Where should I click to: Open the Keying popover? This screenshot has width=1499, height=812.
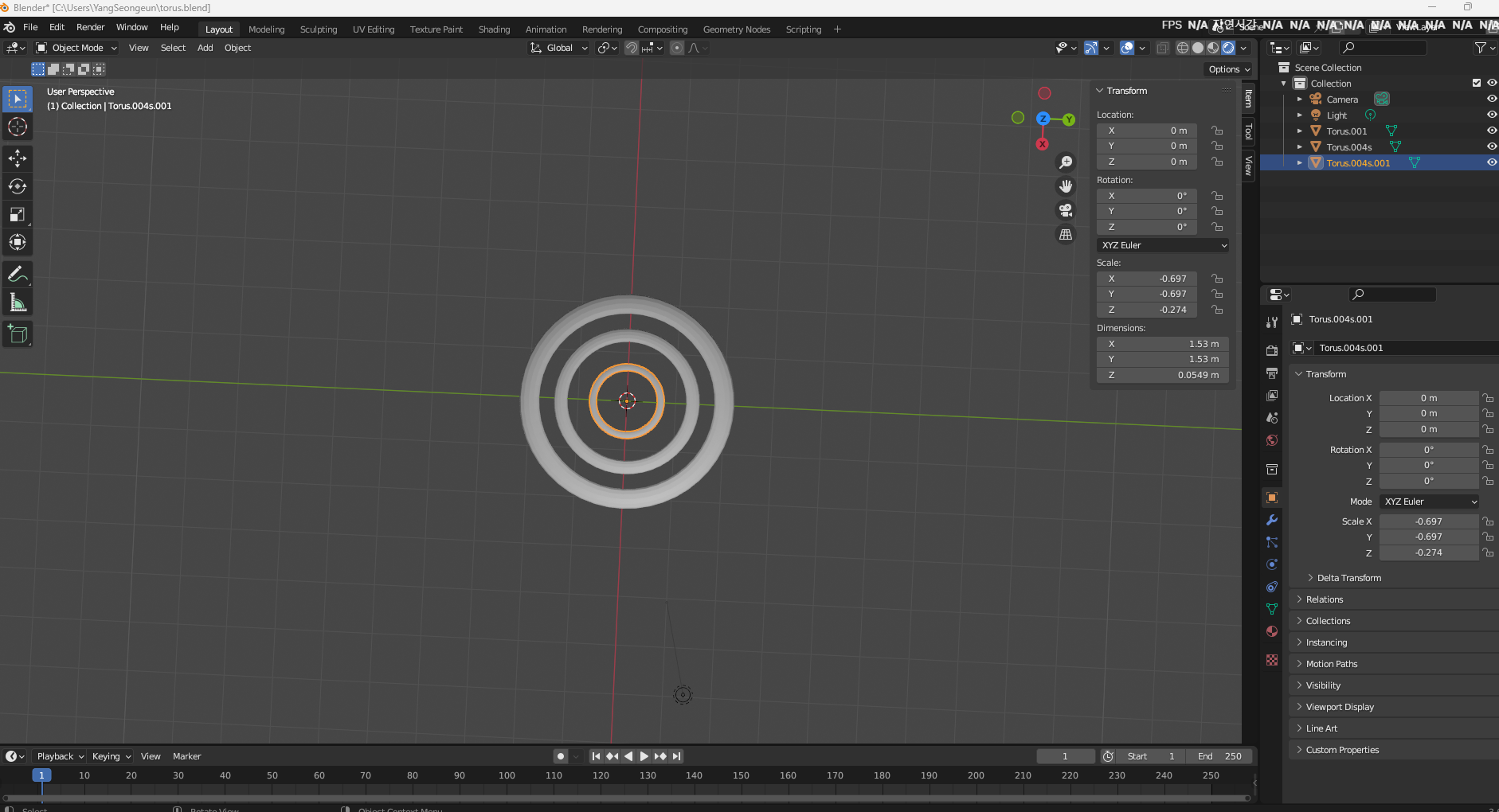[x=112, y=756]
